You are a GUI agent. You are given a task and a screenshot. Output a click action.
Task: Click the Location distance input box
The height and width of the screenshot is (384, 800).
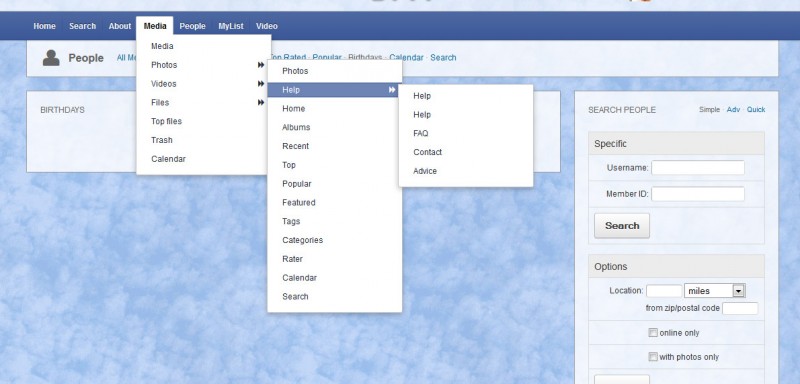click(x=664, y=291)
